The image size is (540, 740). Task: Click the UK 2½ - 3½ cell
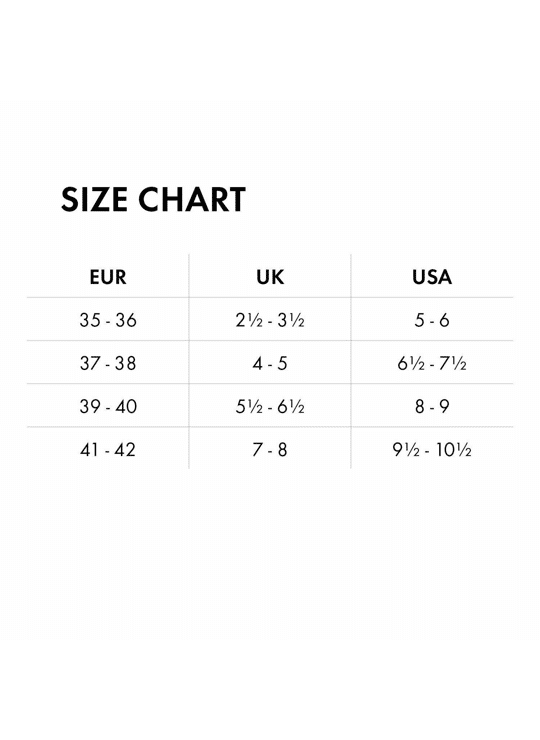(270, 320)
